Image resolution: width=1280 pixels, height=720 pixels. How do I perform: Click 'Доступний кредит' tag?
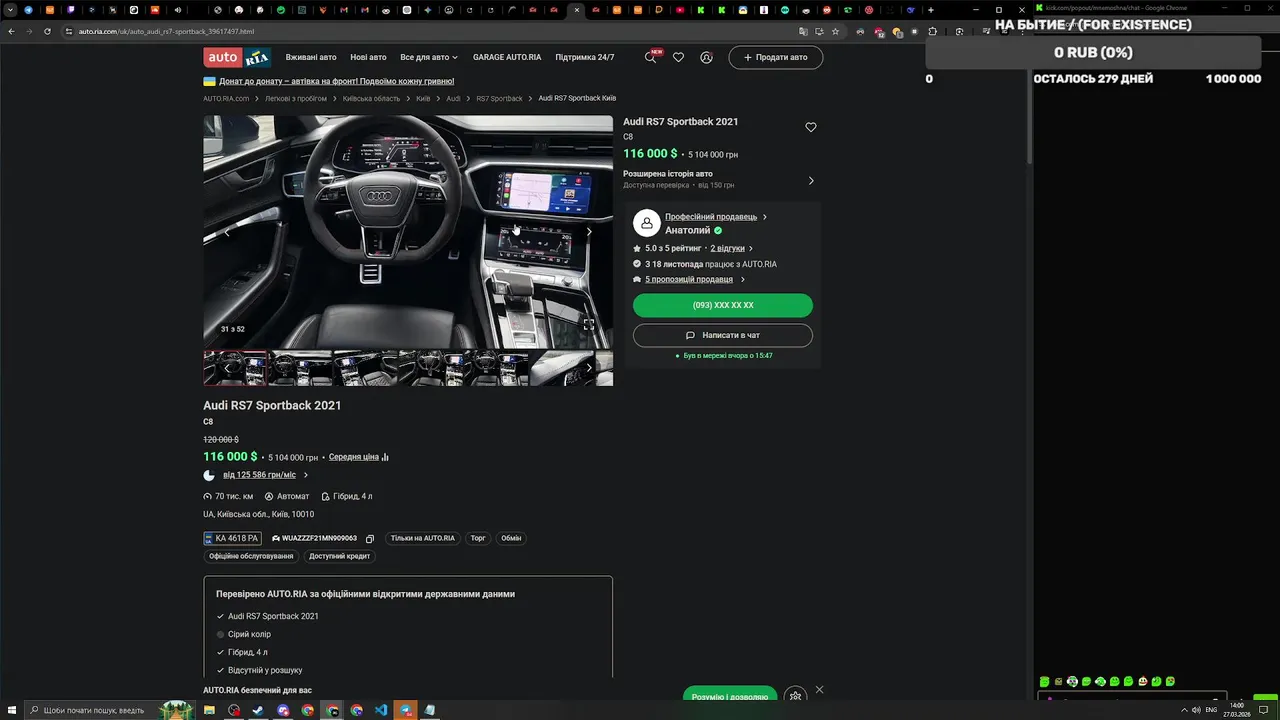pyautogui.click(x=339, y=556)
